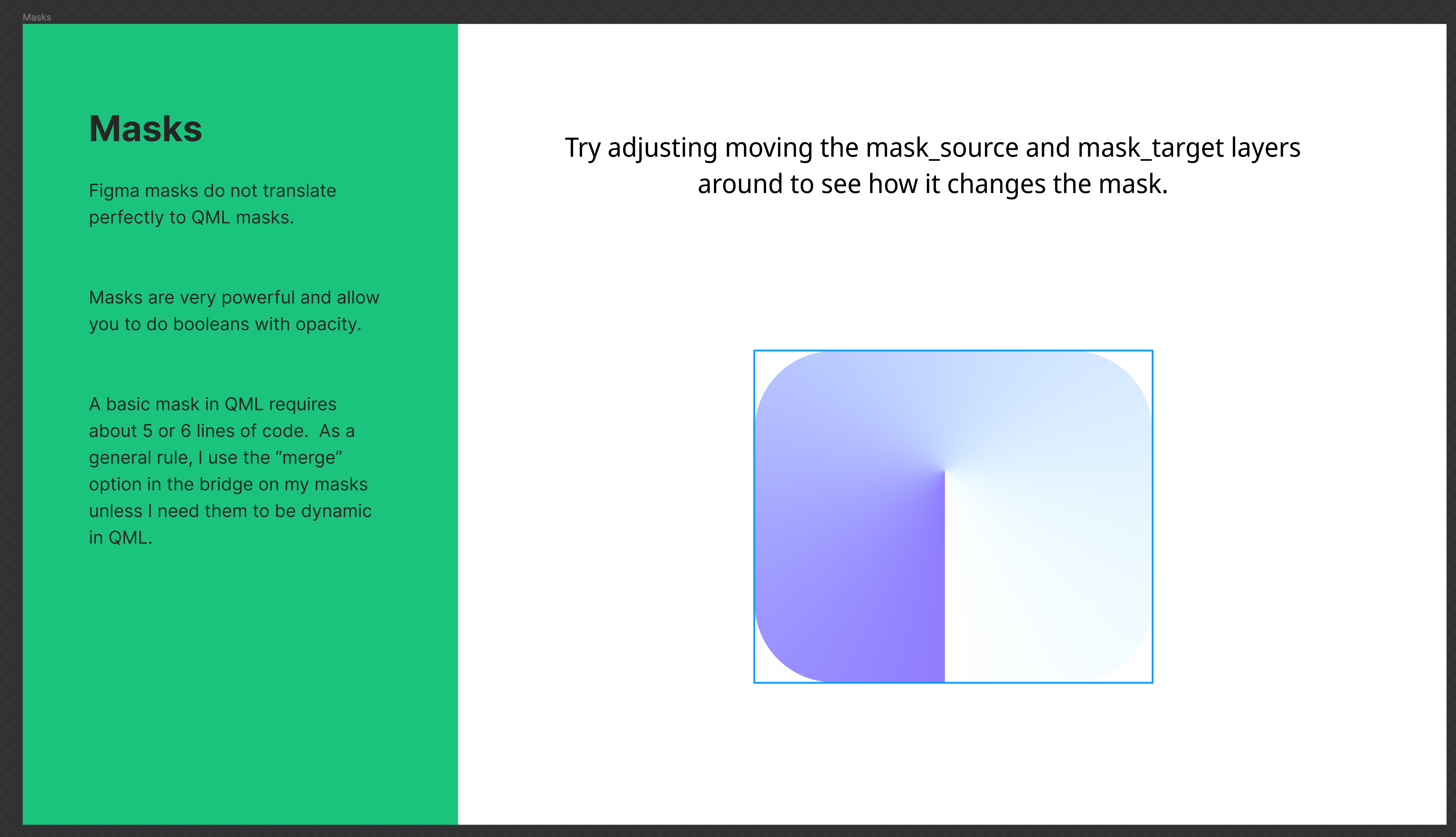1456x837 pixels.
Task: Click the bold Masks heading
Action: (146, 128)
